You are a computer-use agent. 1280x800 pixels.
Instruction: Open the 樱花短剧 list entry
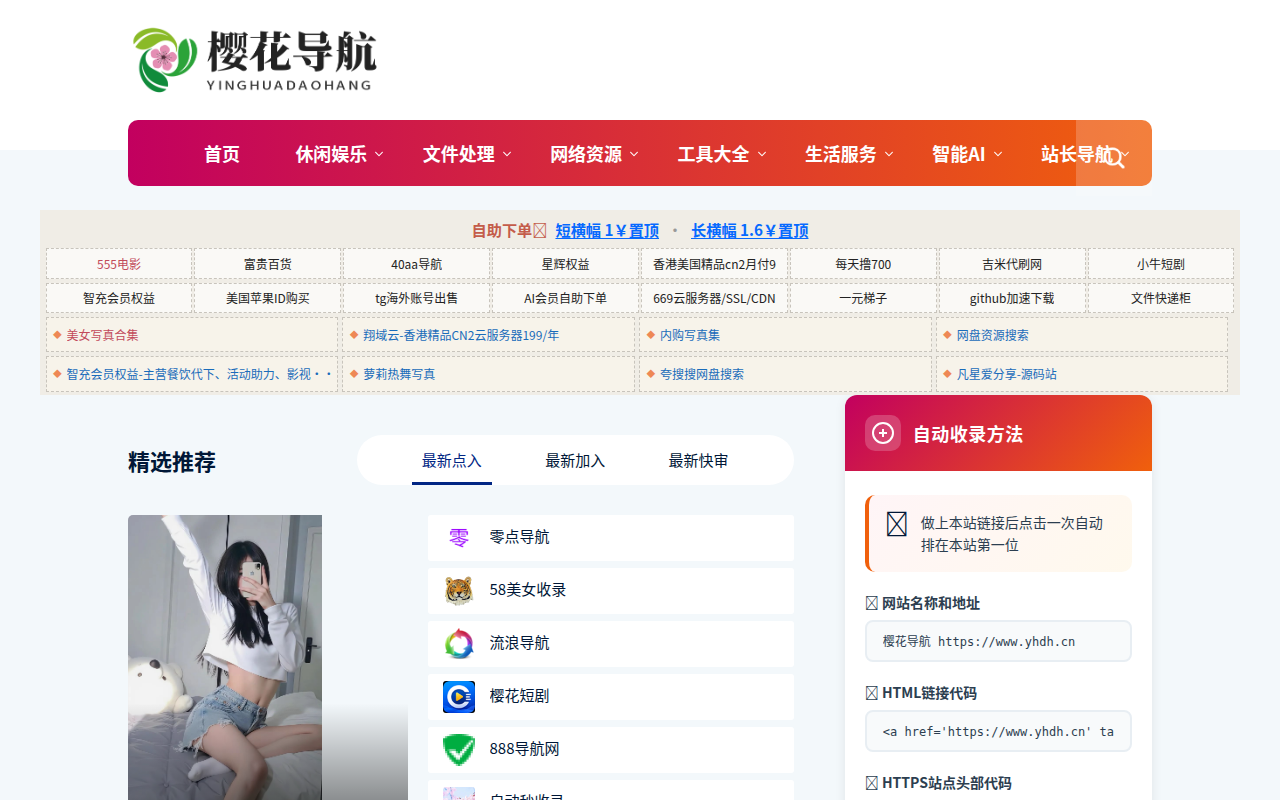coord(611,697)
